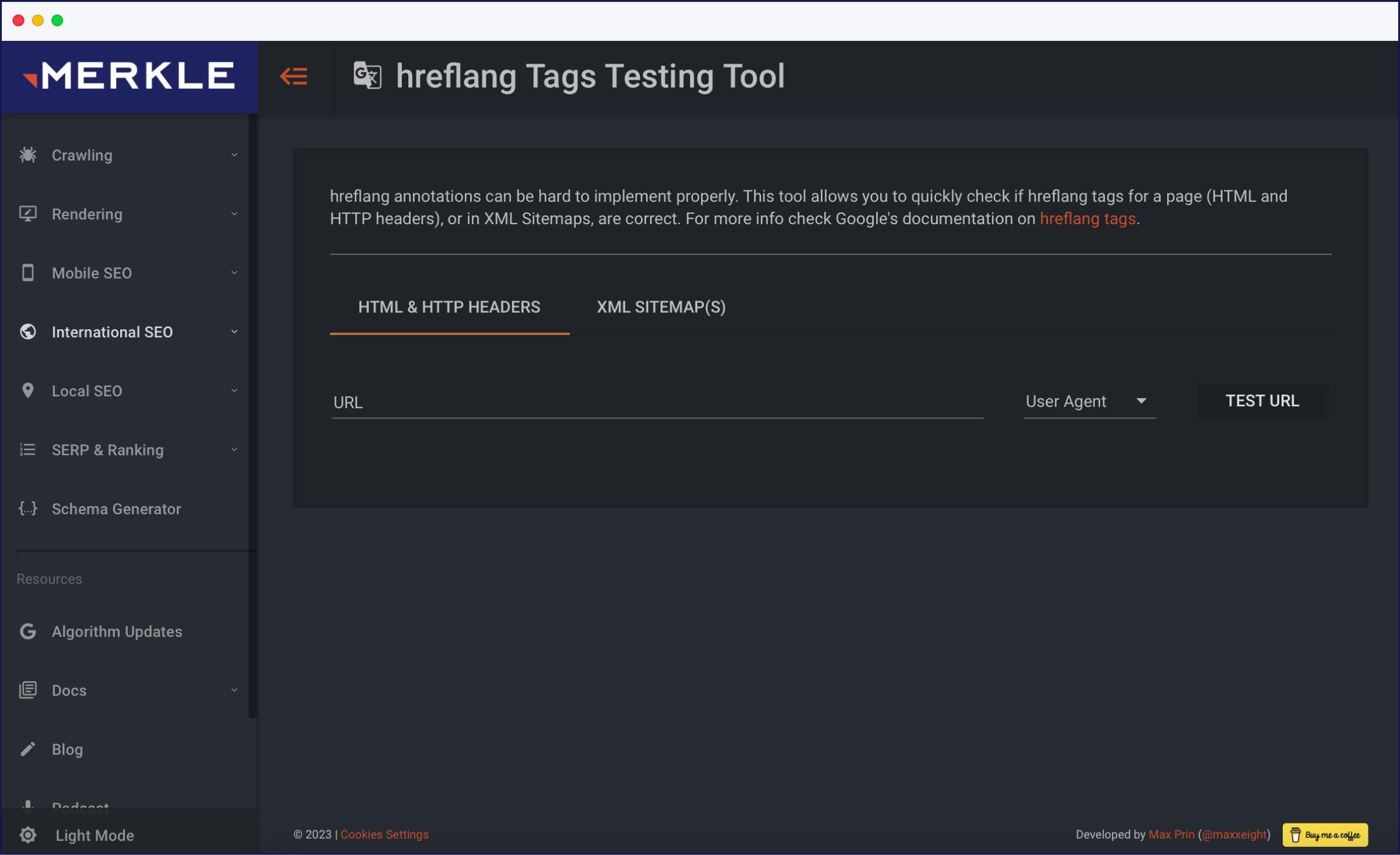Click the Buy me a coffee button
Viewport: 1400px width, 855px height.
[x=1325, y=835]
